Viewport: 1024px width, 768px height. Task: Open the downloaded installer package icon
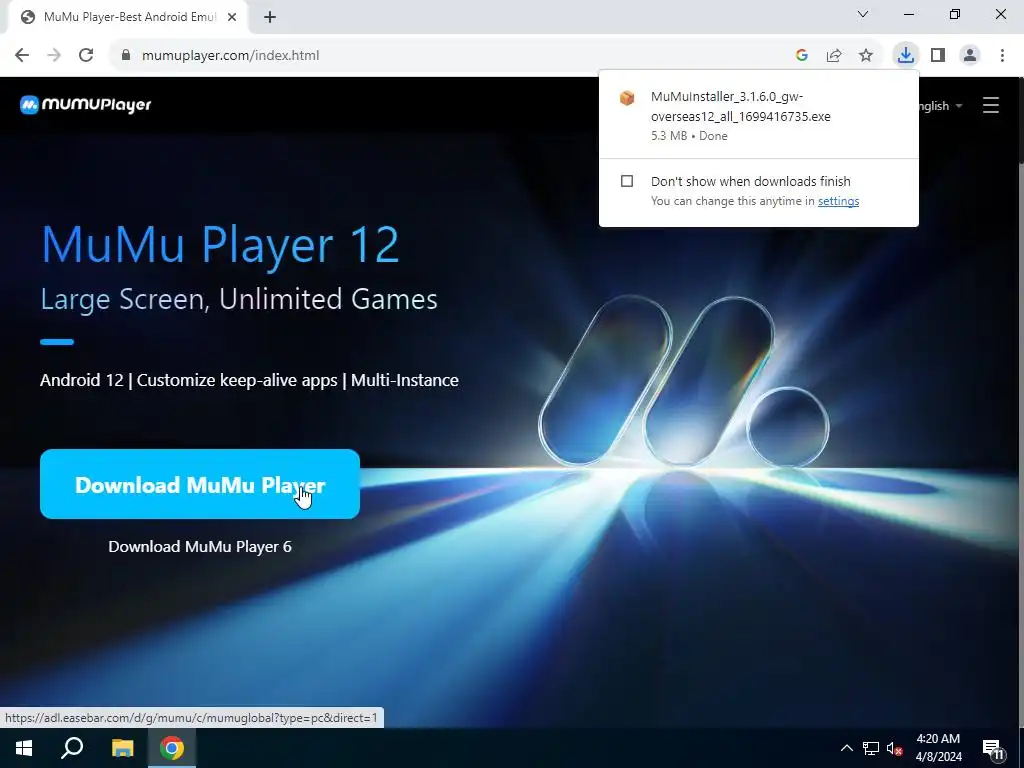point(627,98)
